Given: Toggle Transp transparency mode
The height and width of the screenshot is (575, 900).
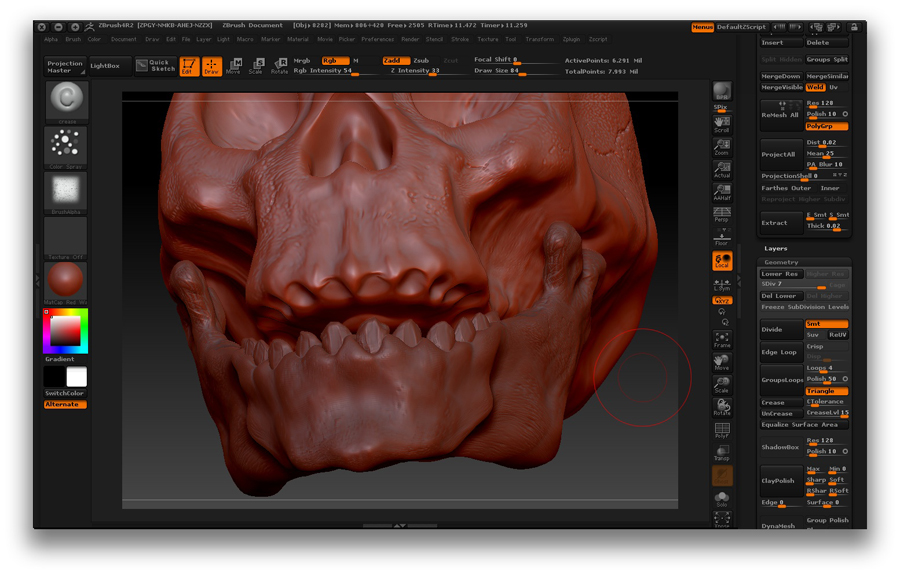Looking at the screenshot, I should (721, 453).
